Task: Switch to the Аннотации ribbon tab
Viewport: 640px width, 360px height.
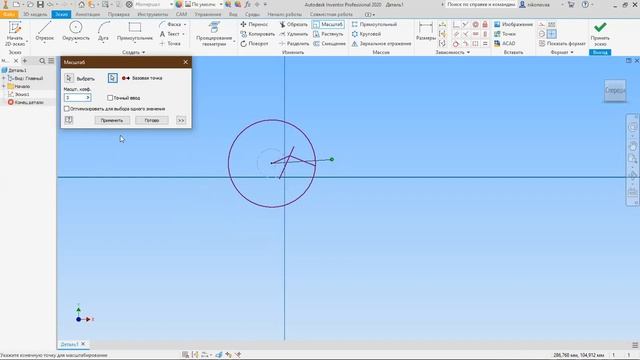Action: 88,14
